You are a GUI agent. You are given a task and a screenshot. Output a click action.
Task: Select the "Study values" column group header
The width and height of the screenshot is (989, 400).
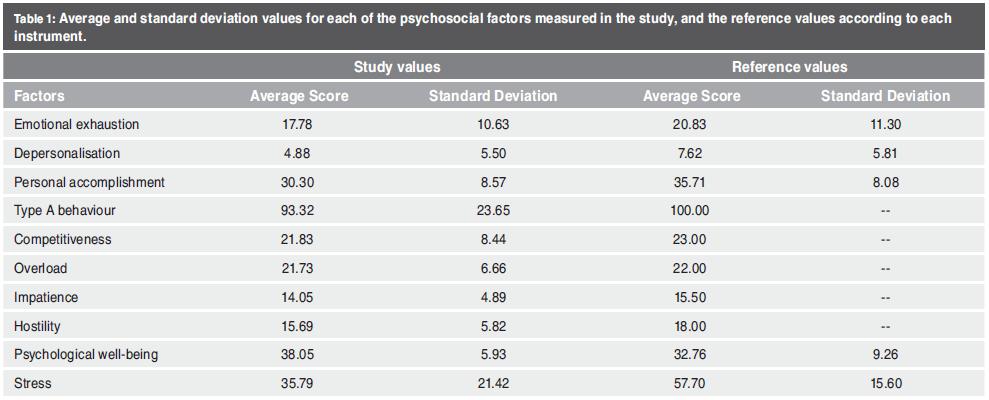pos(397,67)
